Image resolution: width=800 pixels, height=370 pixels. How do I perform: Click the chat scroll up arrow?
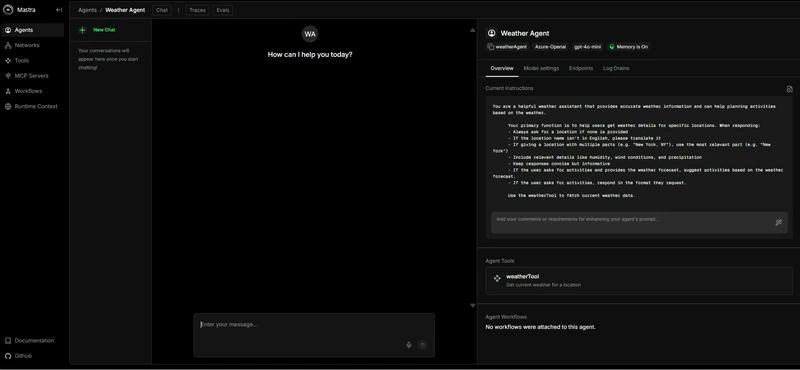click(x=472, y=31)
